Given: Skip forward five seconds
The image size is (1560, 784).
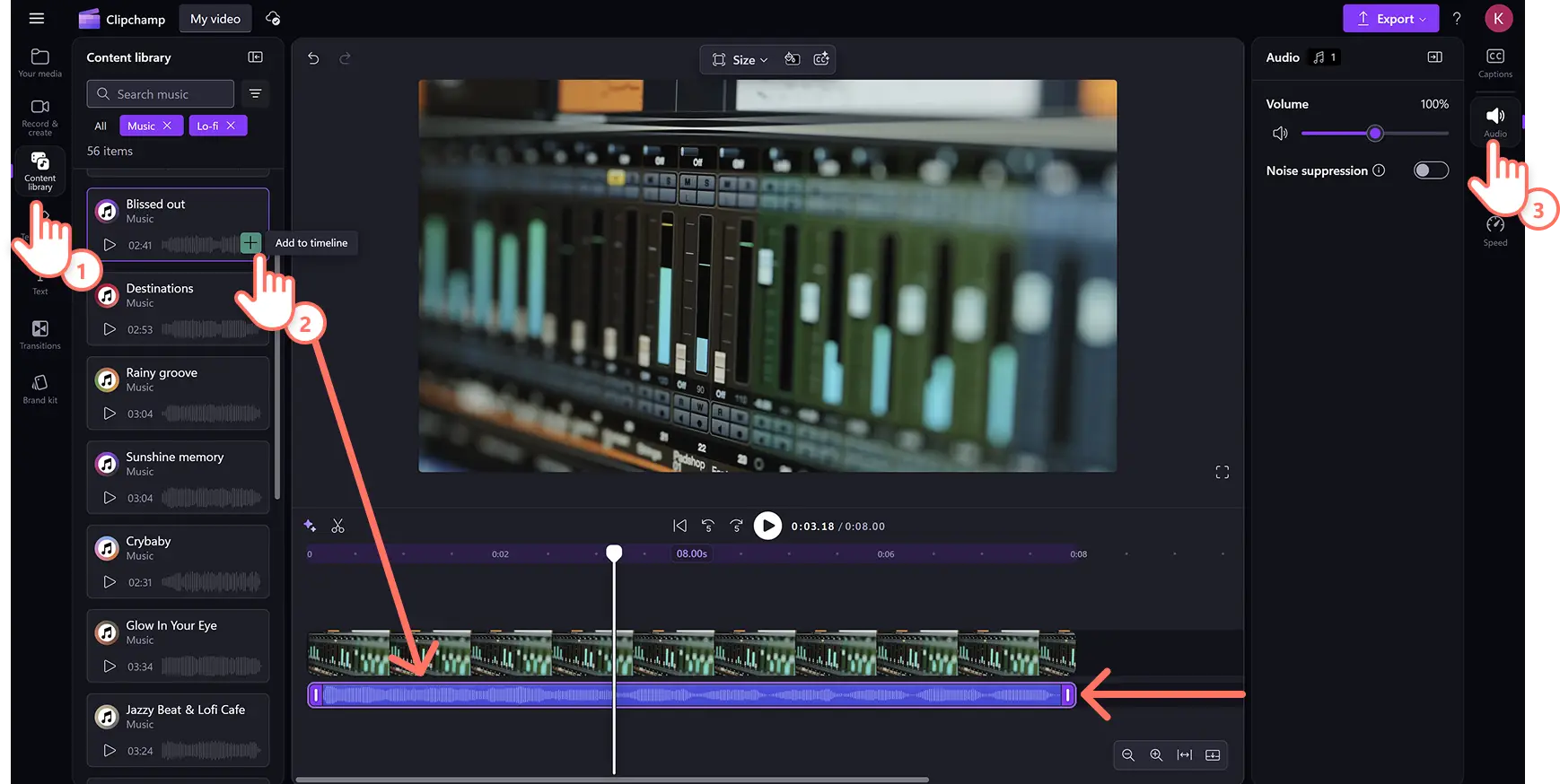Looking at the screenshot, I should pyautogui.click(x=737, y=526).
